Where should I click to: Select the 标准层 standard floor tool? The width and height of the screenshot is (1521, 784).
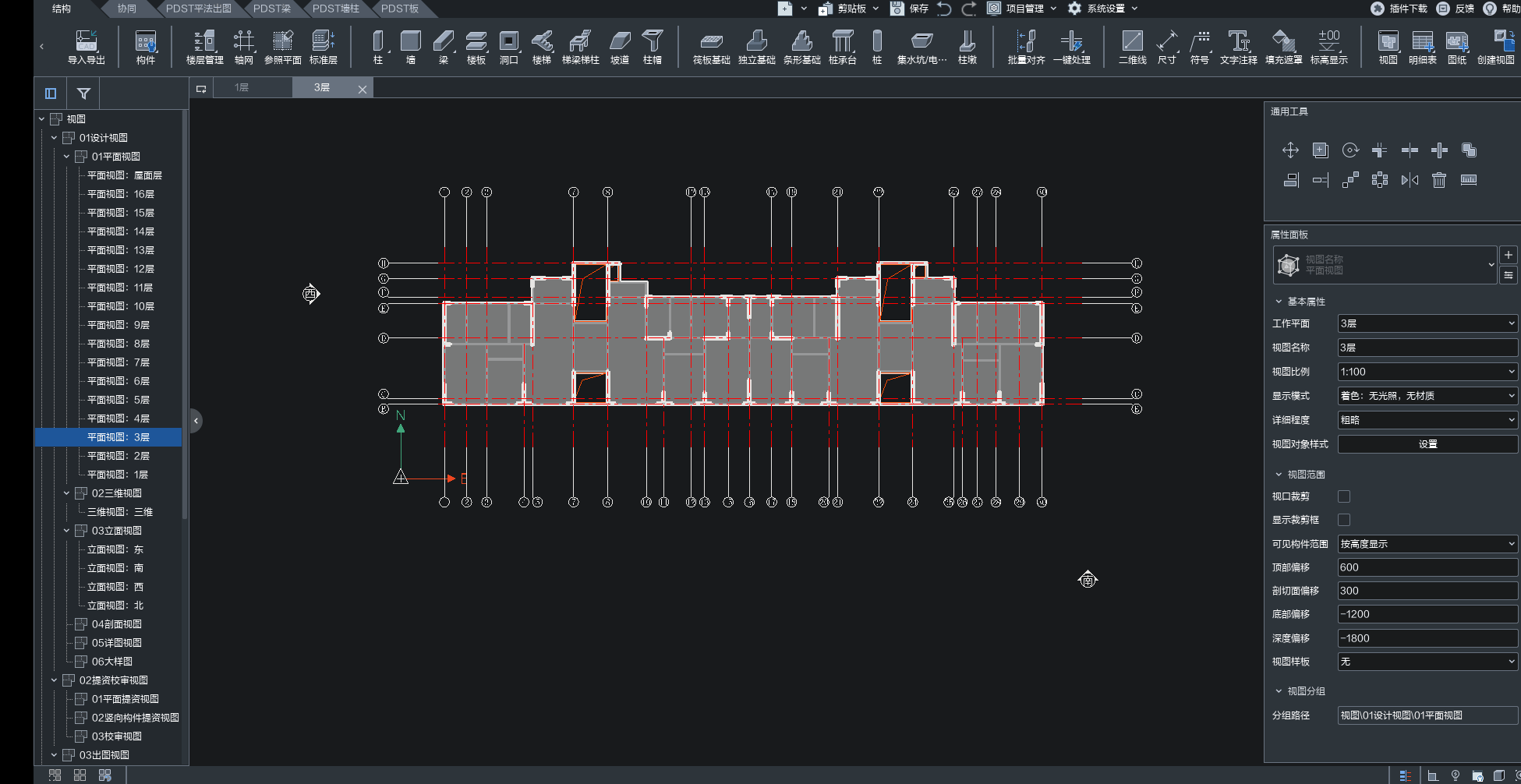324,47
